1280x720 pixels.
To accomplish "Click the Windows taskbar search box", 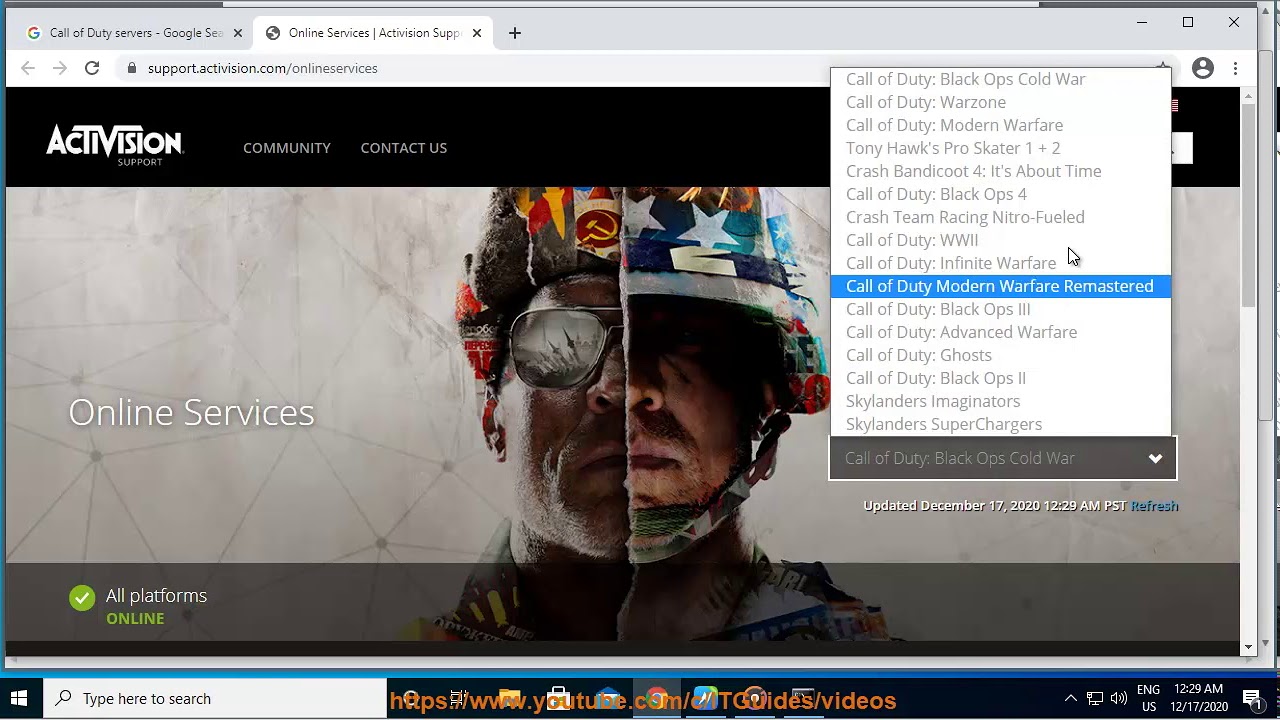I will click(x=213, y=698).
